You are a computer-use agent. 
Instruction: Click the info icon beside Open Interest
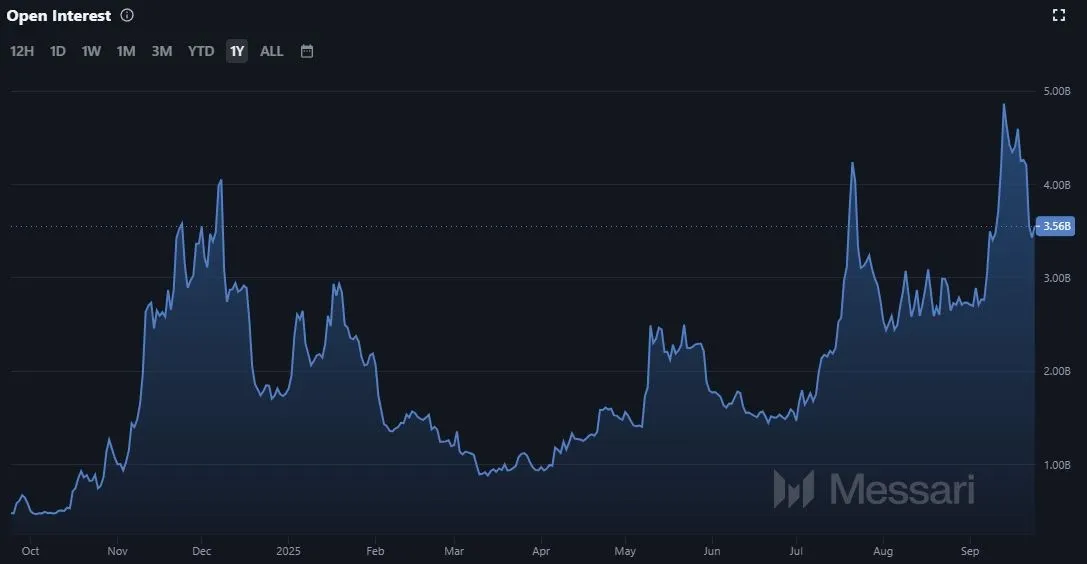(126, 16)
